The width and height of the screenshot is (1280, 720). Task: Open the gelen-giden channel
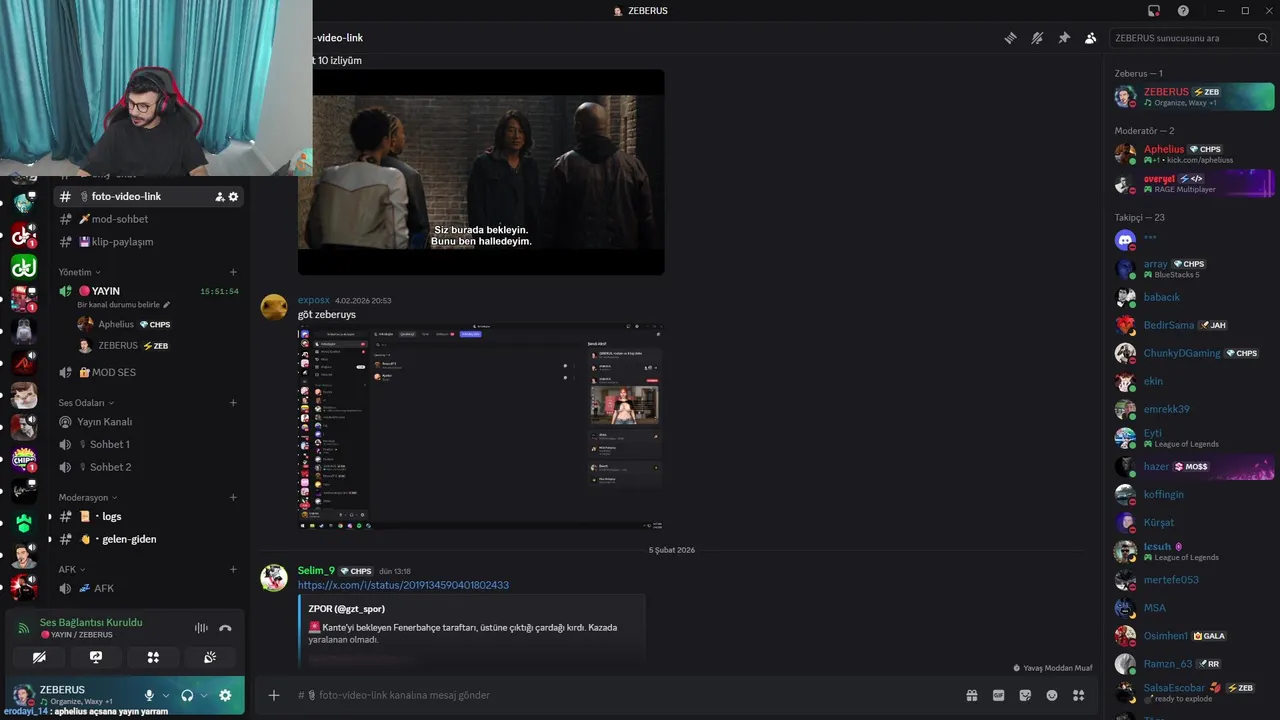(148, 539)
